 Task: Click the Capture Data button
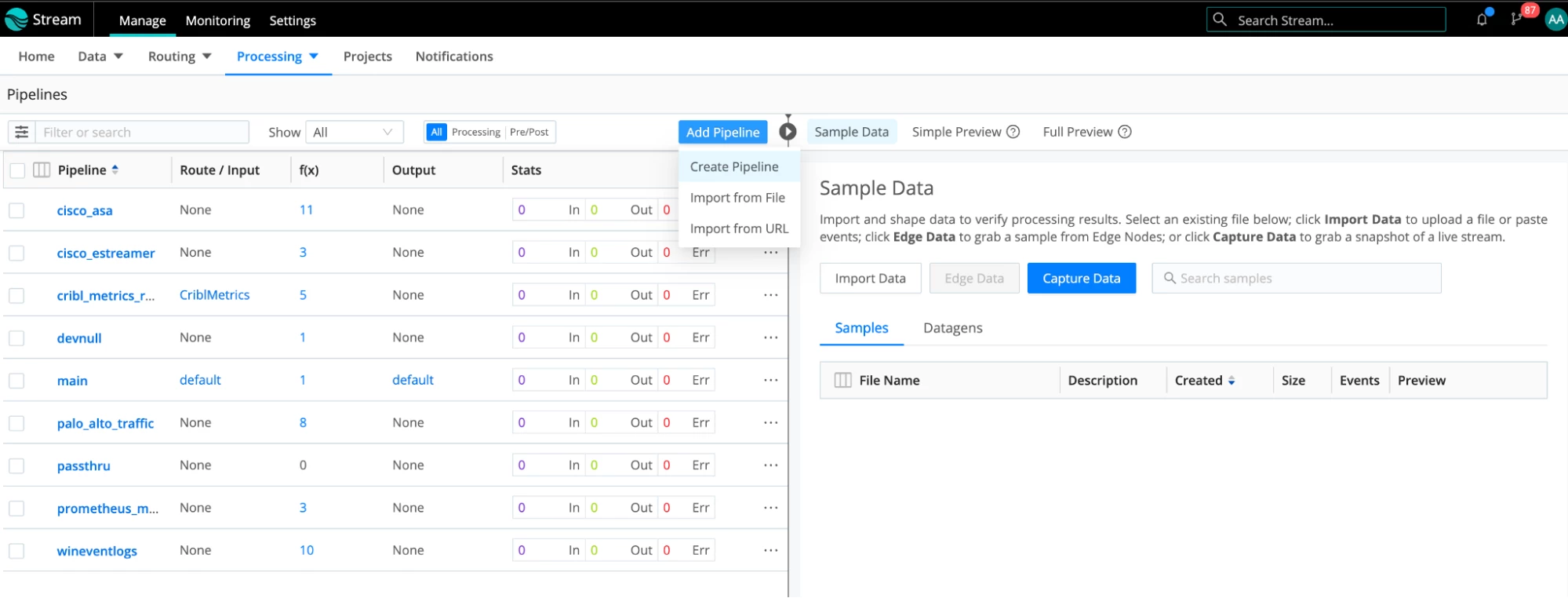point(1081,279)
